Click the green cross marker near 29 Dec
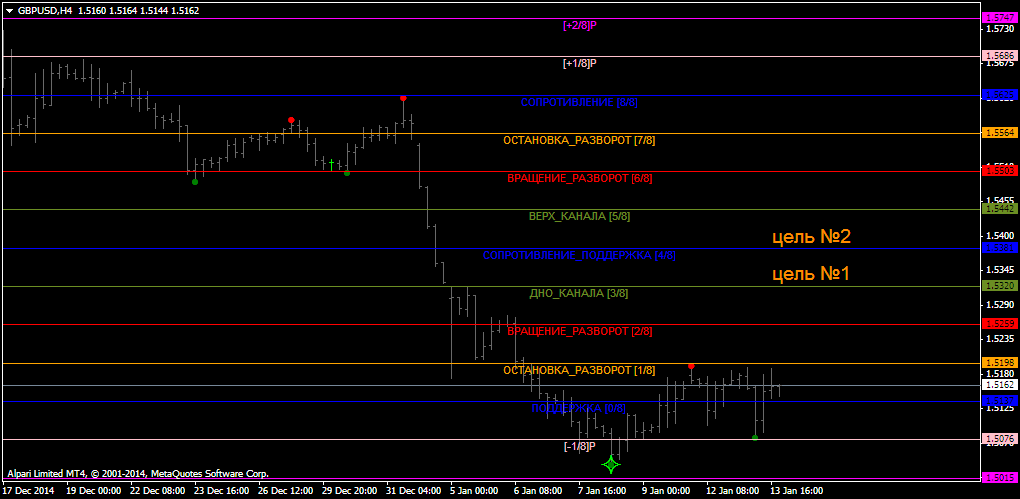1020x499 pixels. pyautogui.click(x=331, y=165)
